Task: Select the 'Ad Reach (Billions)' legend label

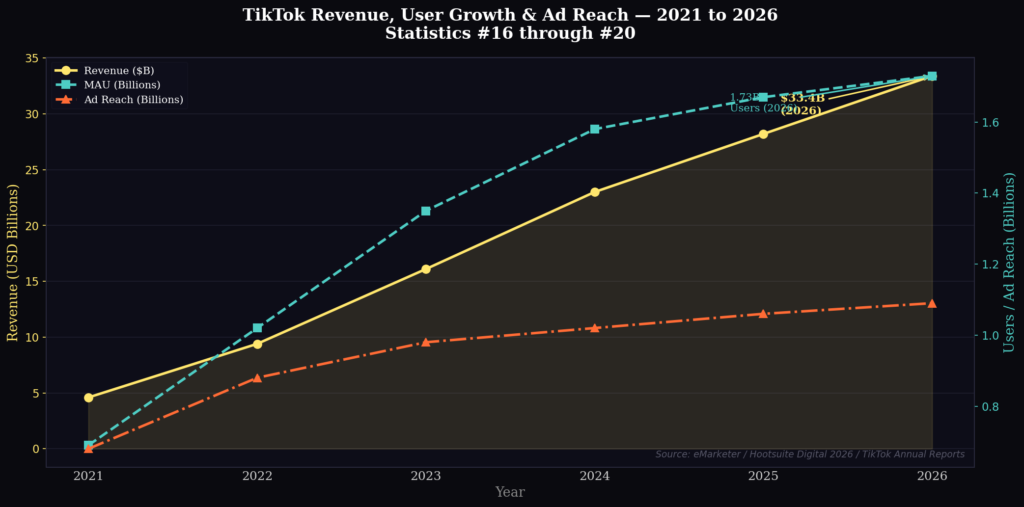Action: [133, 99]
